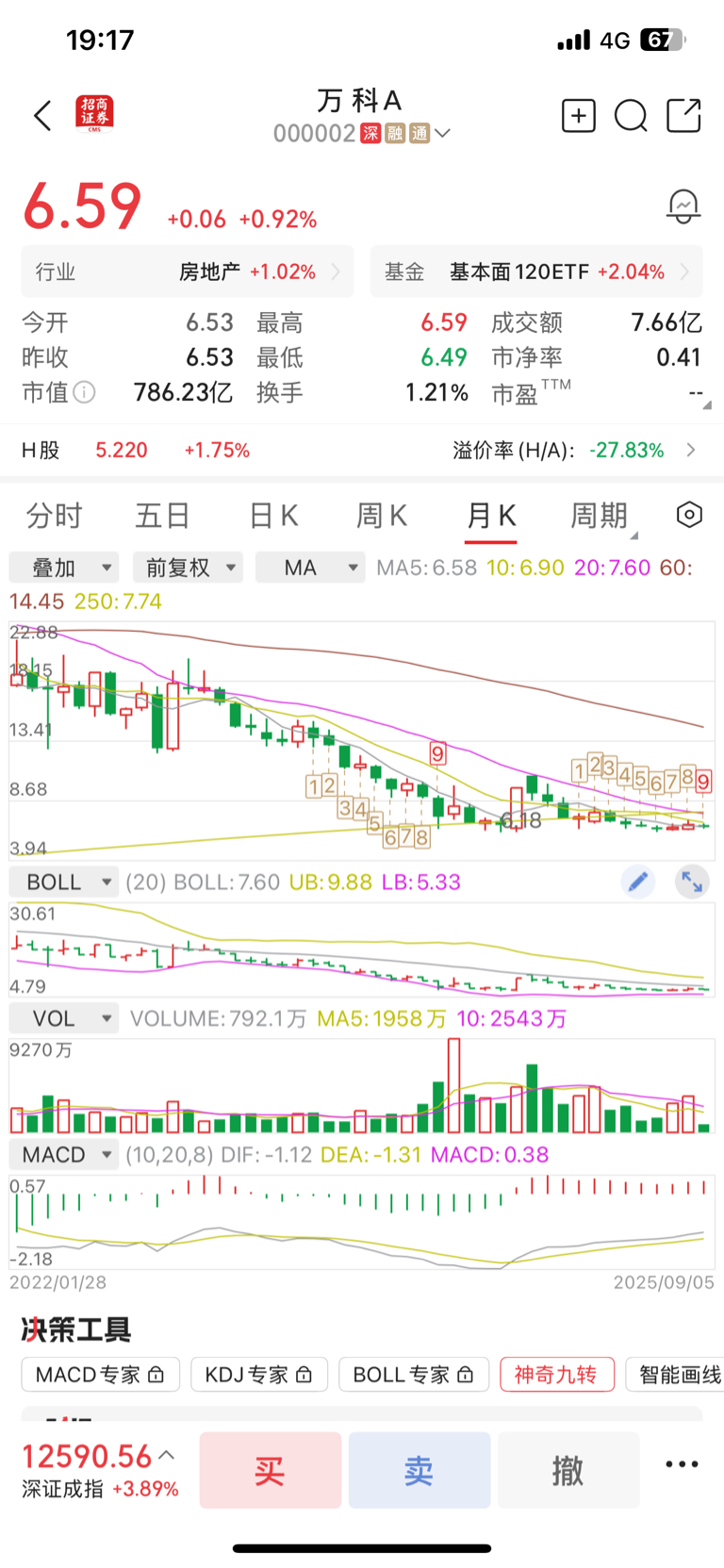Tap the 深 market badge
The image size is (724, 1568).
tap(370, 133)
